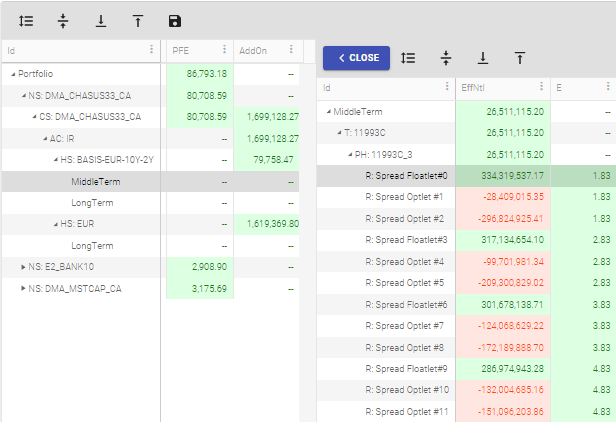616x422 pixels.
Task: Select row R: Spread Optlet #1
Action: click(466, 197)
